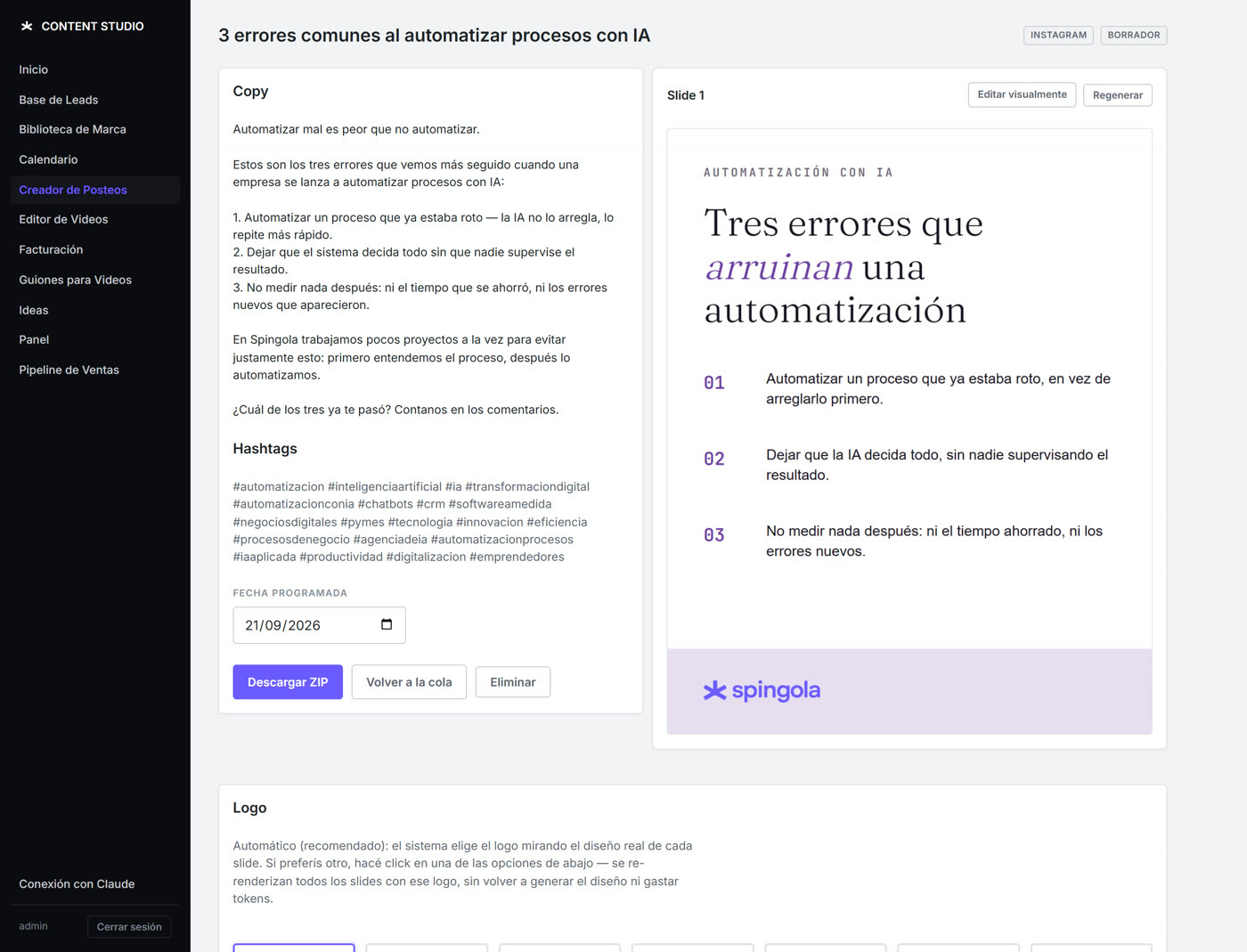Click the Eliminar button
Image resolution: width=1247 pixels, height=952 pixels.
point(513,682)
